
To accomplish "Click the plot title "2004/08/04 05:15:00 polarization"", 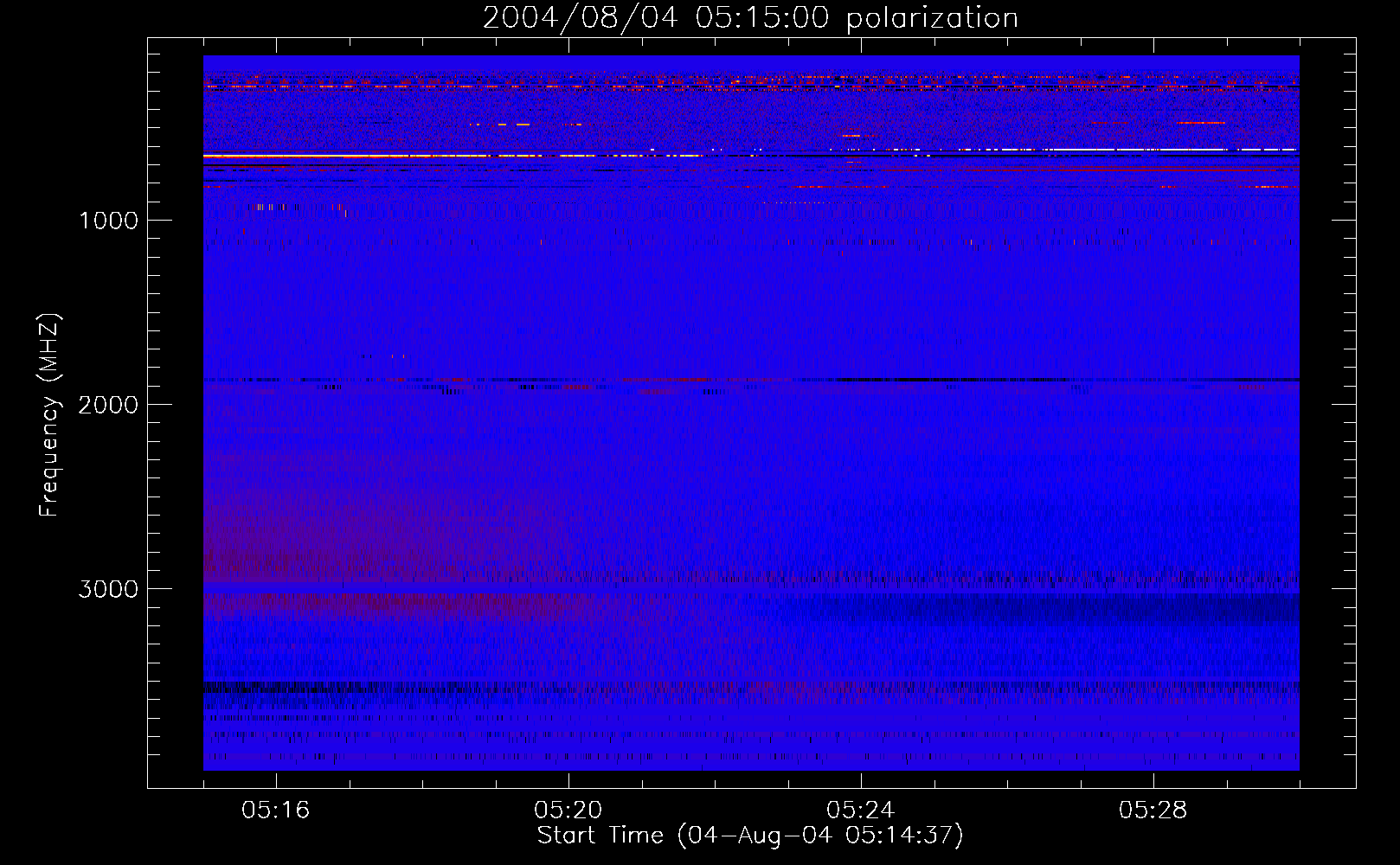I will pos(750,18).
